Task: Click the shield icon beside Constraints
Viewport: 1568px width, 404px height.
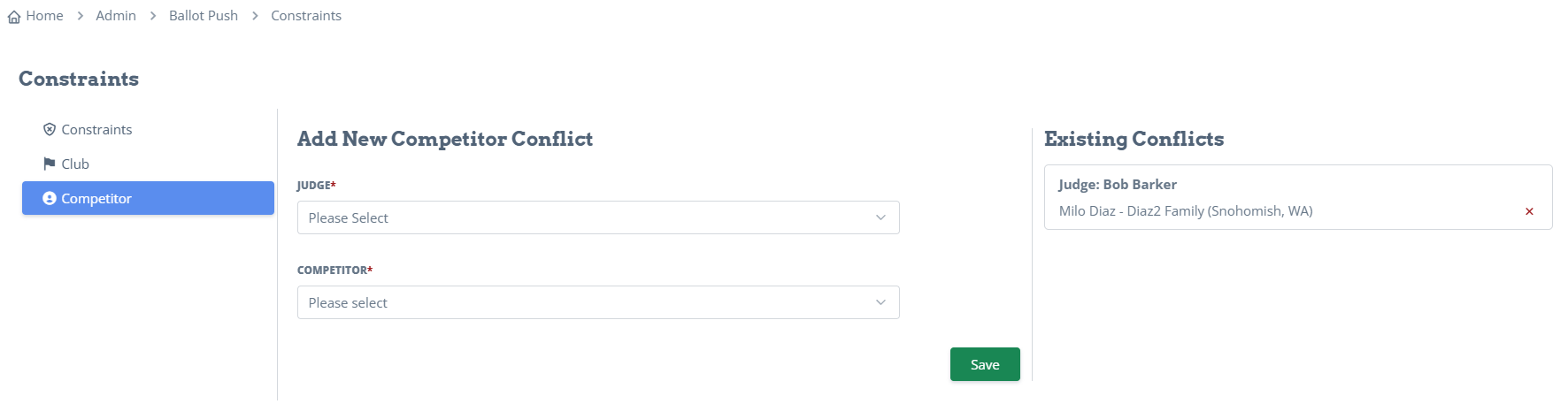Action: point(50,129)
